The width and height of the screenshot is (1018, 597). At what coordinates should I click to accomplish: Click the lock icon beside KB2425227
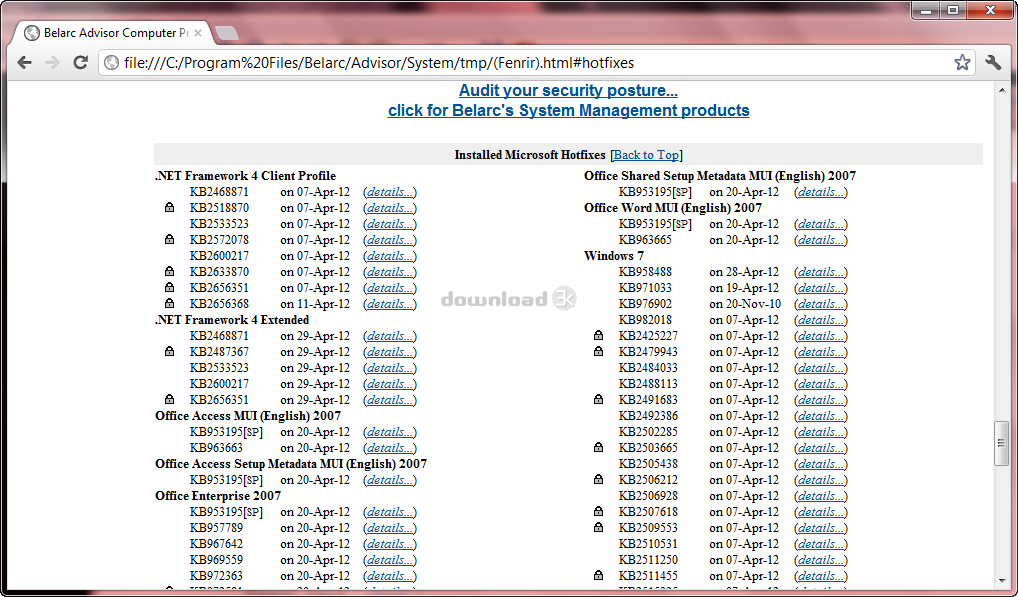pyautogui.click(x=599, y=335)
